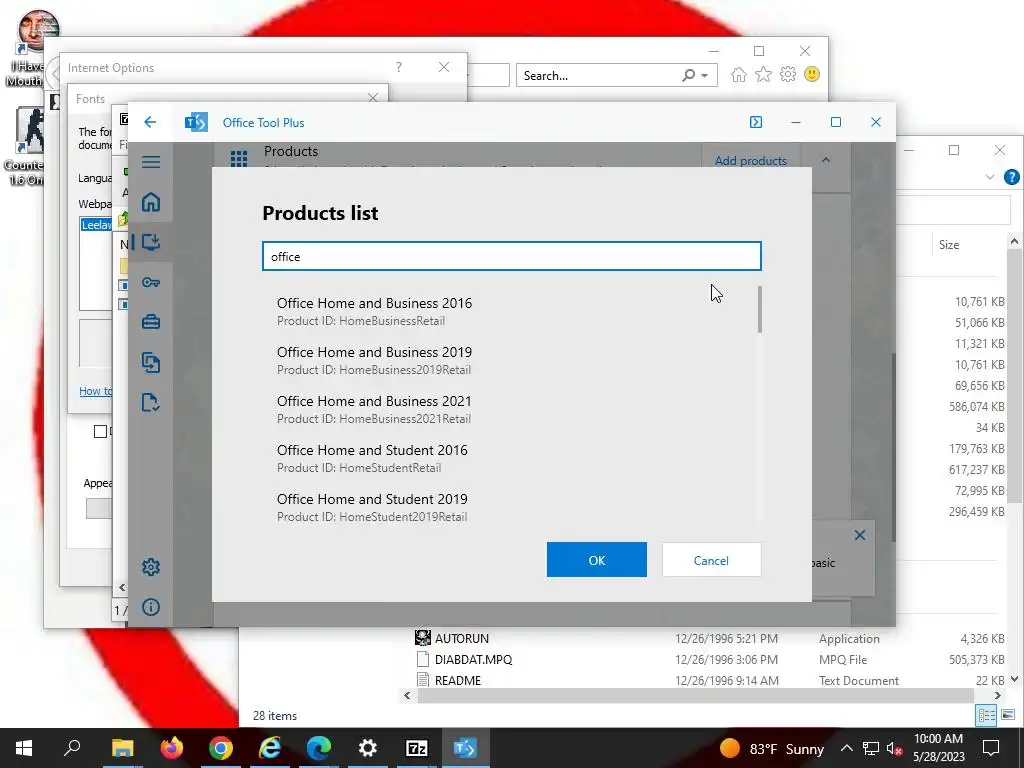This screenshot has height=768, width=1024.
Task: Open the Activate key sidebar icon
Action: [151, 282]
